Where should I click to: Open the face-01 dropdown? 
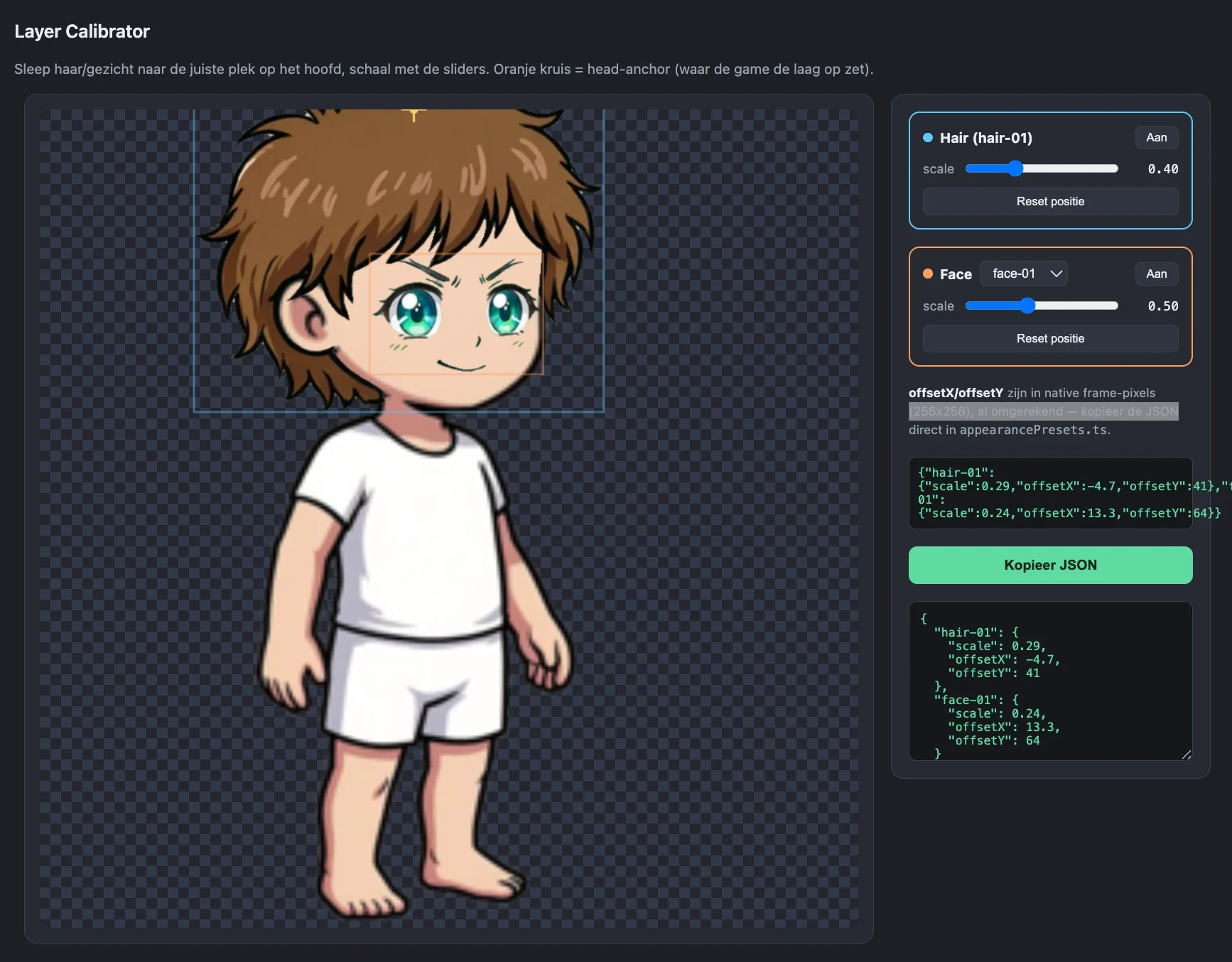point(1024,274)
